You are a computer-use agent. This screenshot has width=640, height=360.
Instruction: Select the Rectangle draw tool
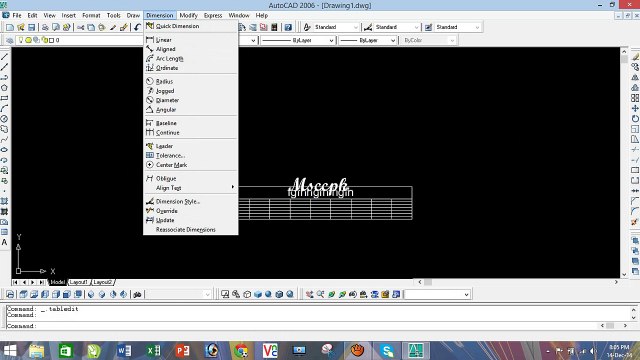[x=4, y=98]
